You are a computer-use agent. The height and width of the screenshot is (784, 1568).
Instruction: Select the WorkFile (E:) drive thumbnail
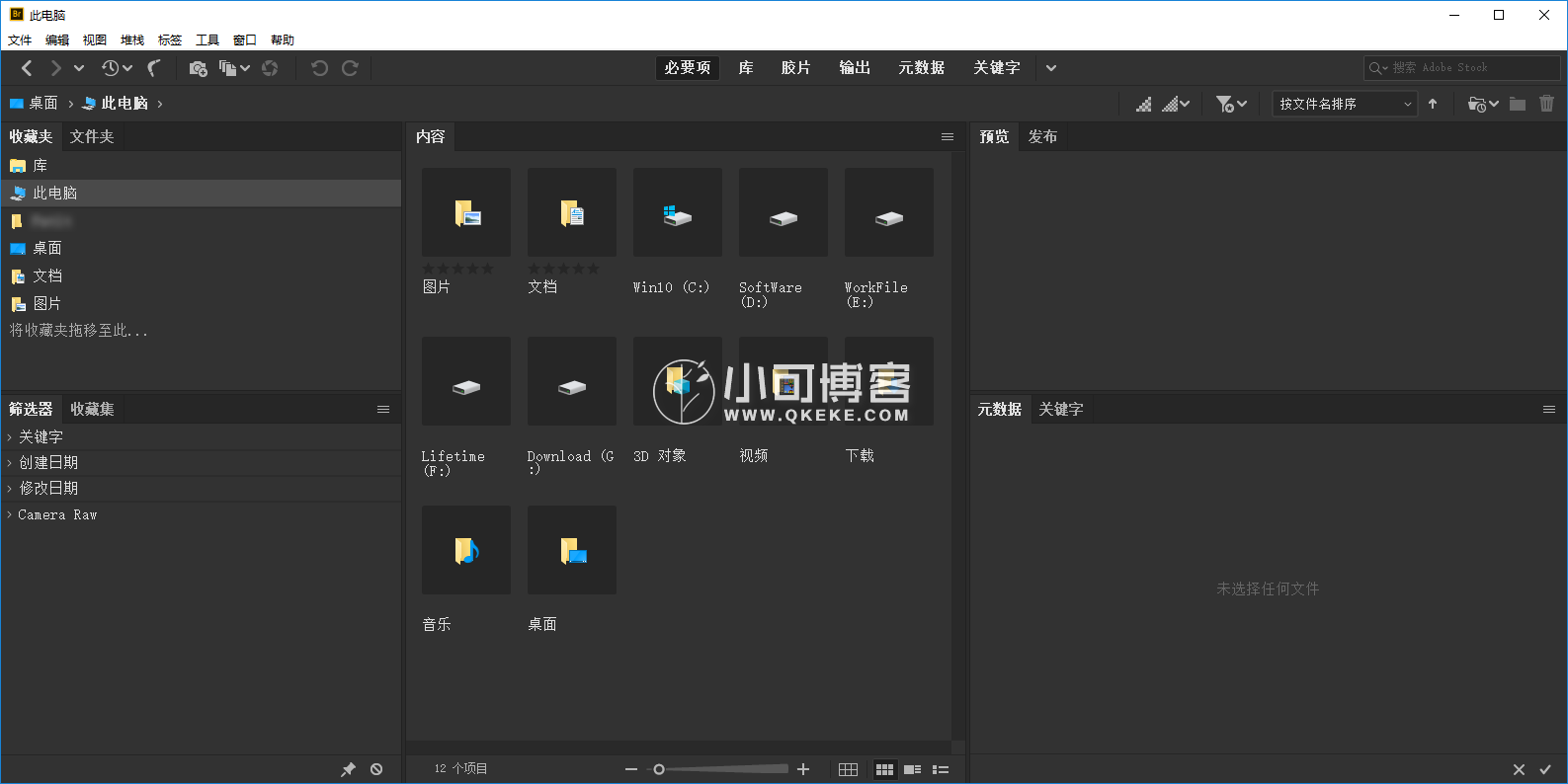point(889,212)
